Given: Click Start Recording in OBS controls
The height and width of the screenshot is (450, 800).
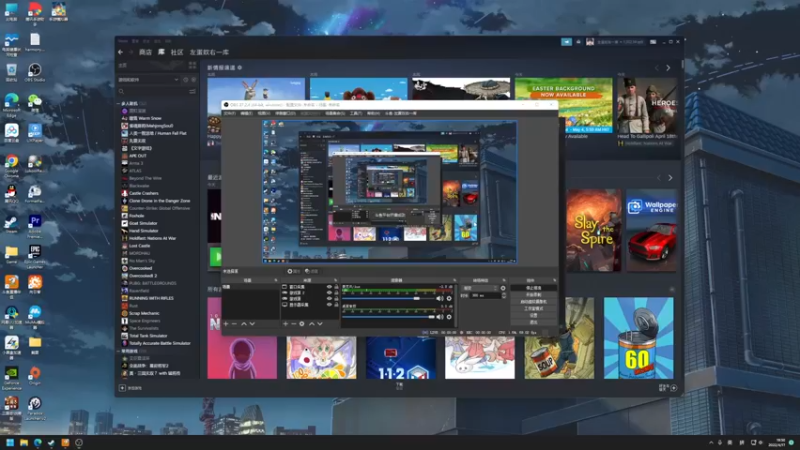Looking at the screenshot, I should coord(534,294).
